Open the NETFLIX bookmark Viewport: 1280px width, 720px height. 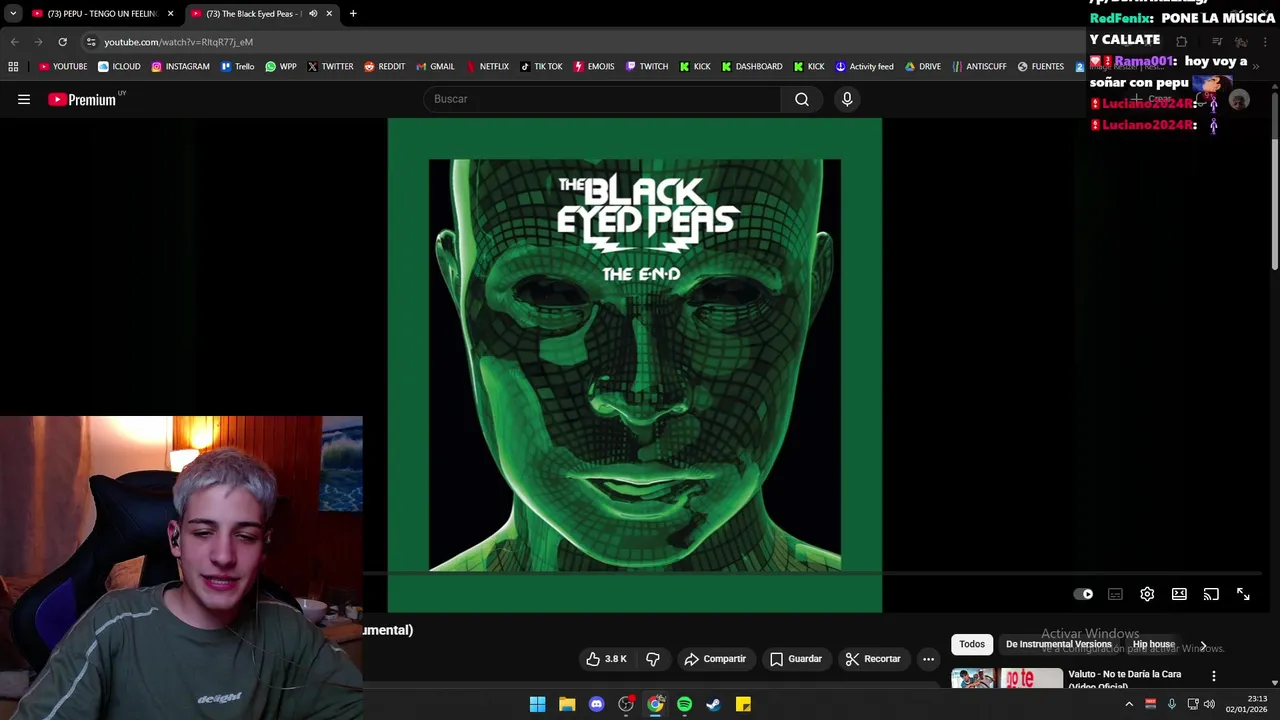(x=487, y=67)
